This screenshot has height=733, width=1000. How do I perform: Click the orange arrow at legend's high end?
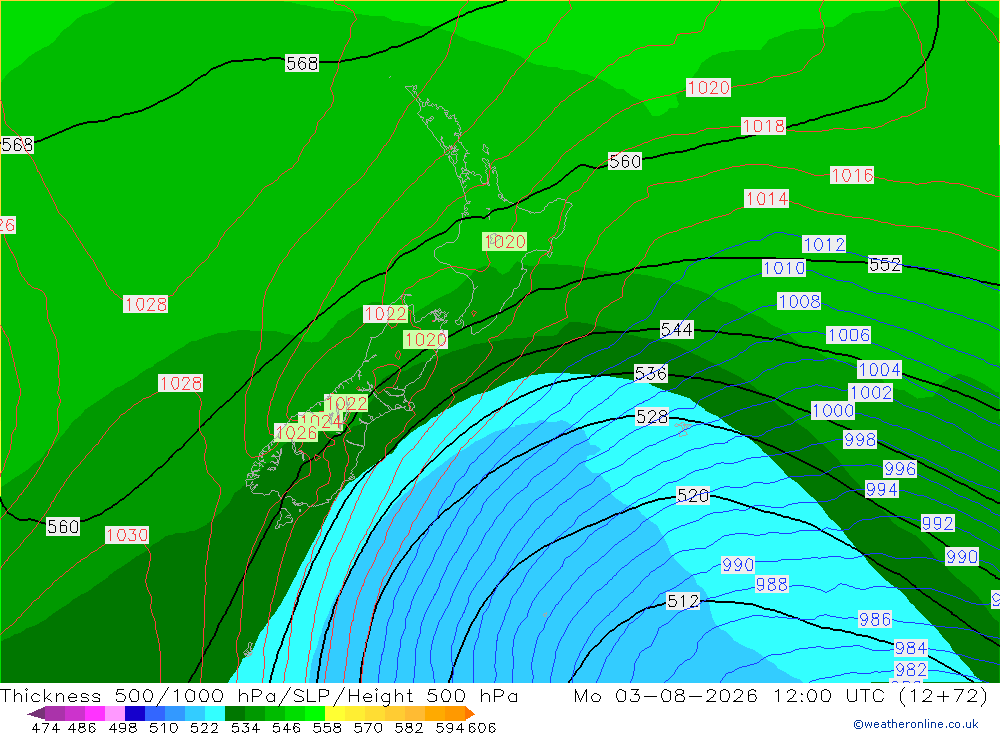pos(469,713)
